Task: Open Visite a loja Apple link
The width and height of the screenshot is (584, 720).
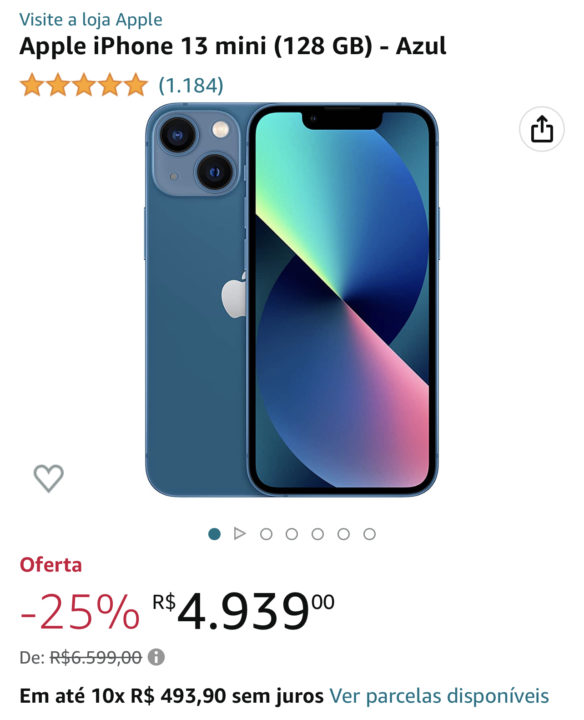Action: point(91,20)
